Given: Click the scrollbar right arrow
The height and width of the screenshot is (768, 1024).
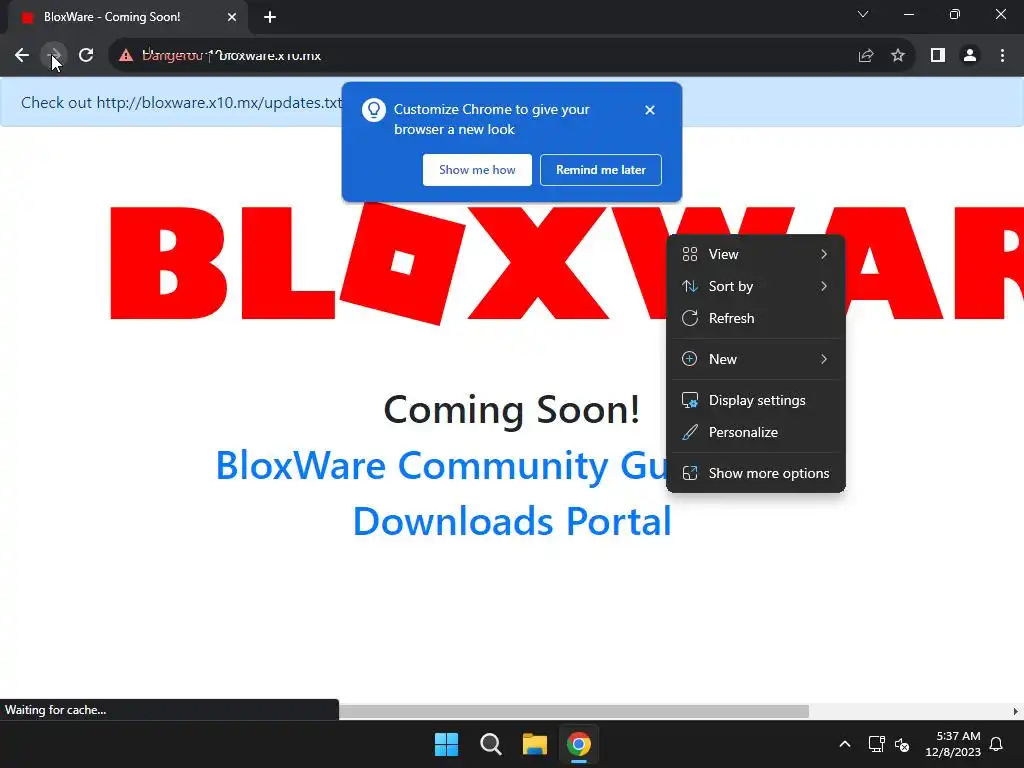Looking at the screenshot, I should coord(1016,711).
